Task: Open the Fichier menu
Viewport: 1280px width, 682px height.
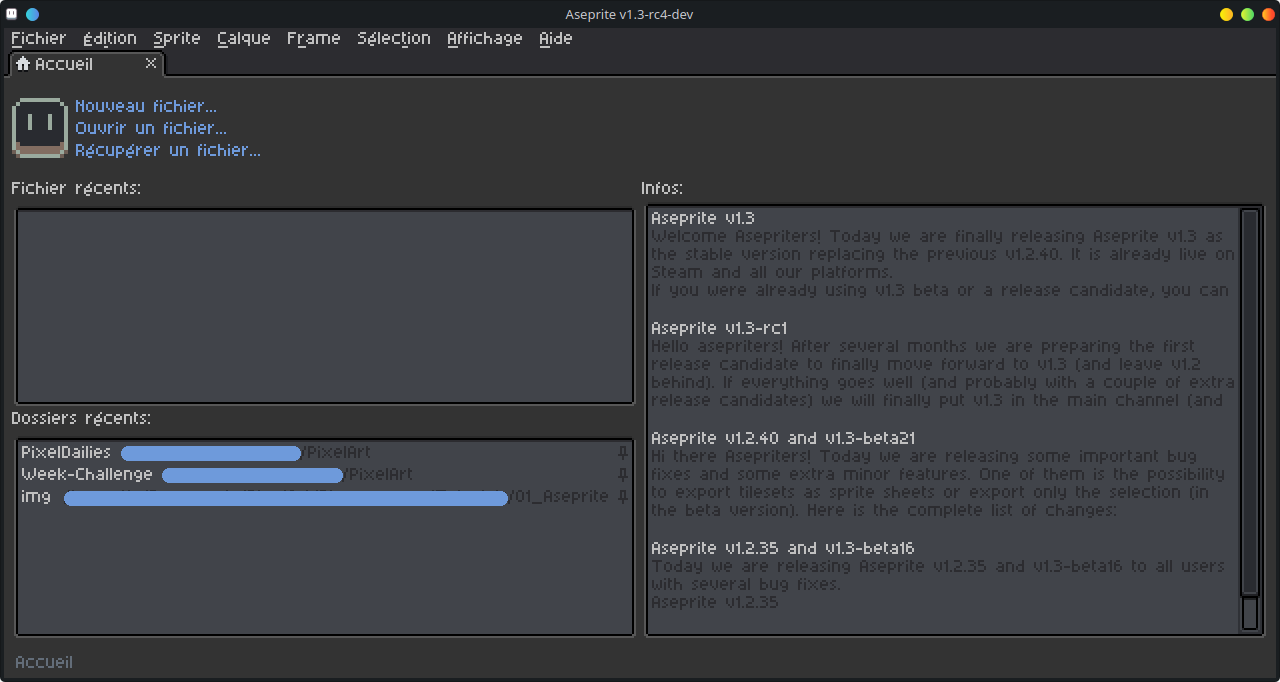Action: [38, 38]
